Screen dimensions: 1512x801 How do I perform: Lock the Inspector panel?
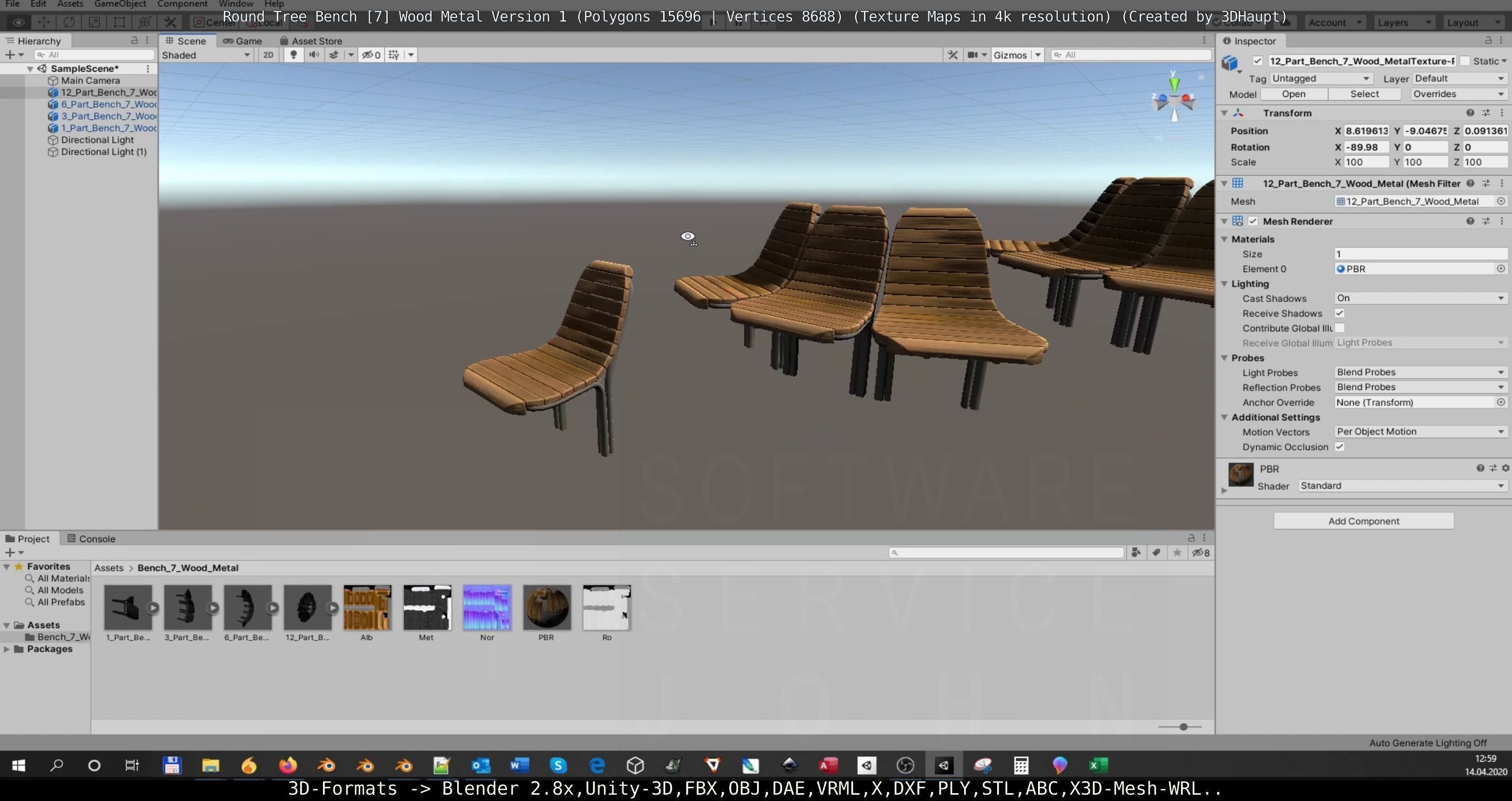[1488, 40]
